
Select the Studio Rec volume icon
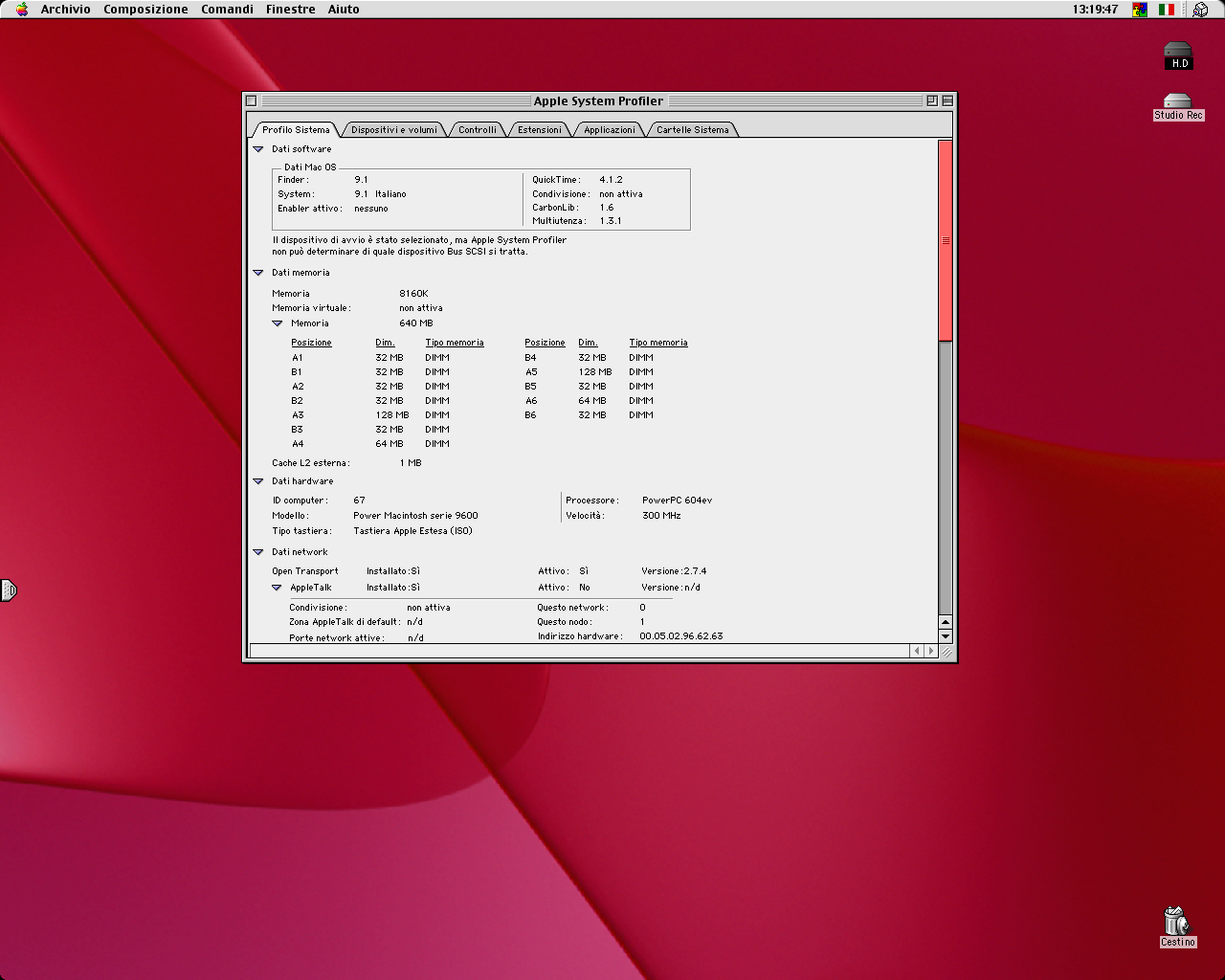pos(1178,107)
